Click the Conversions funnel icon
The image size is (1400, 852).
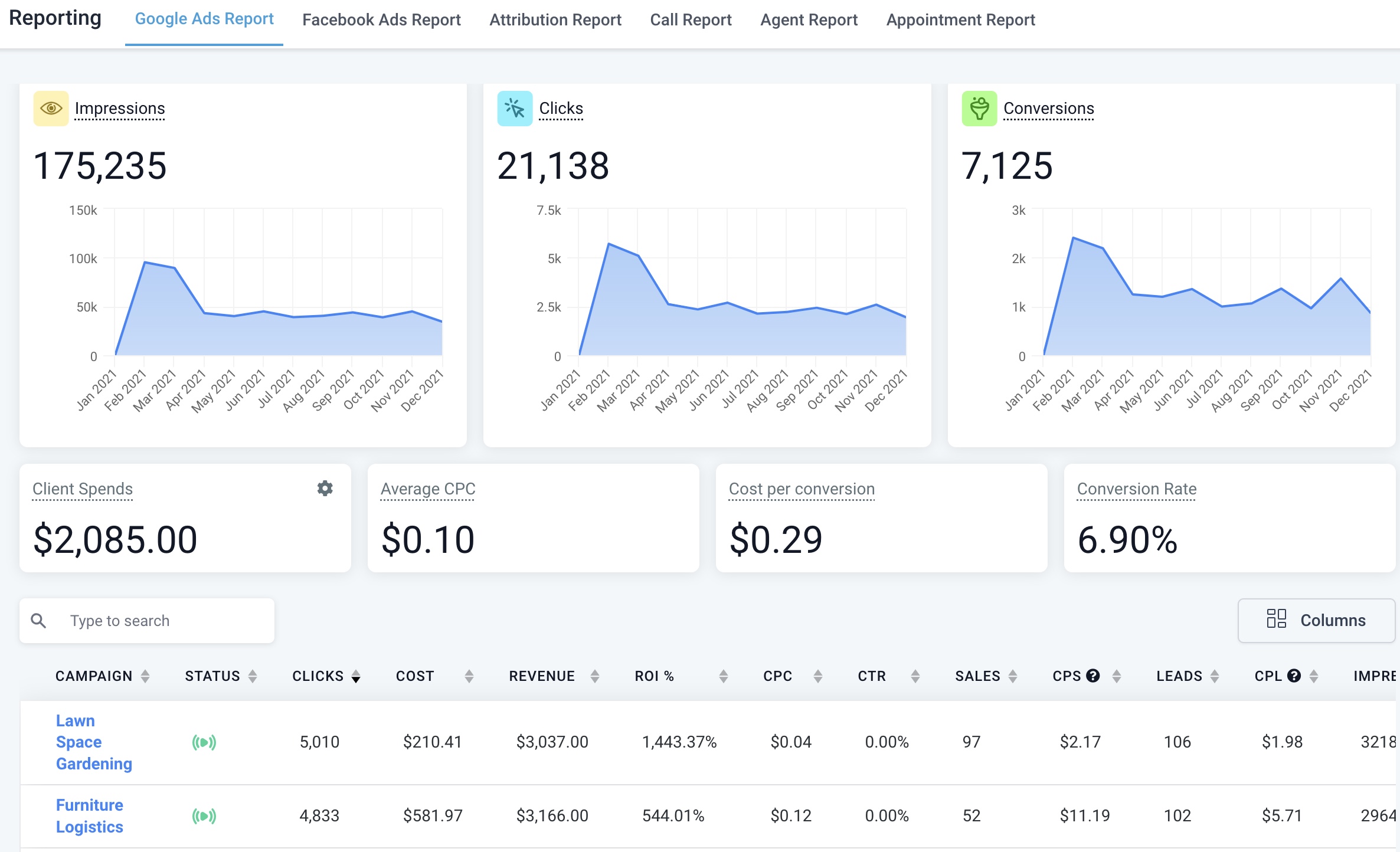coord(979,109)
